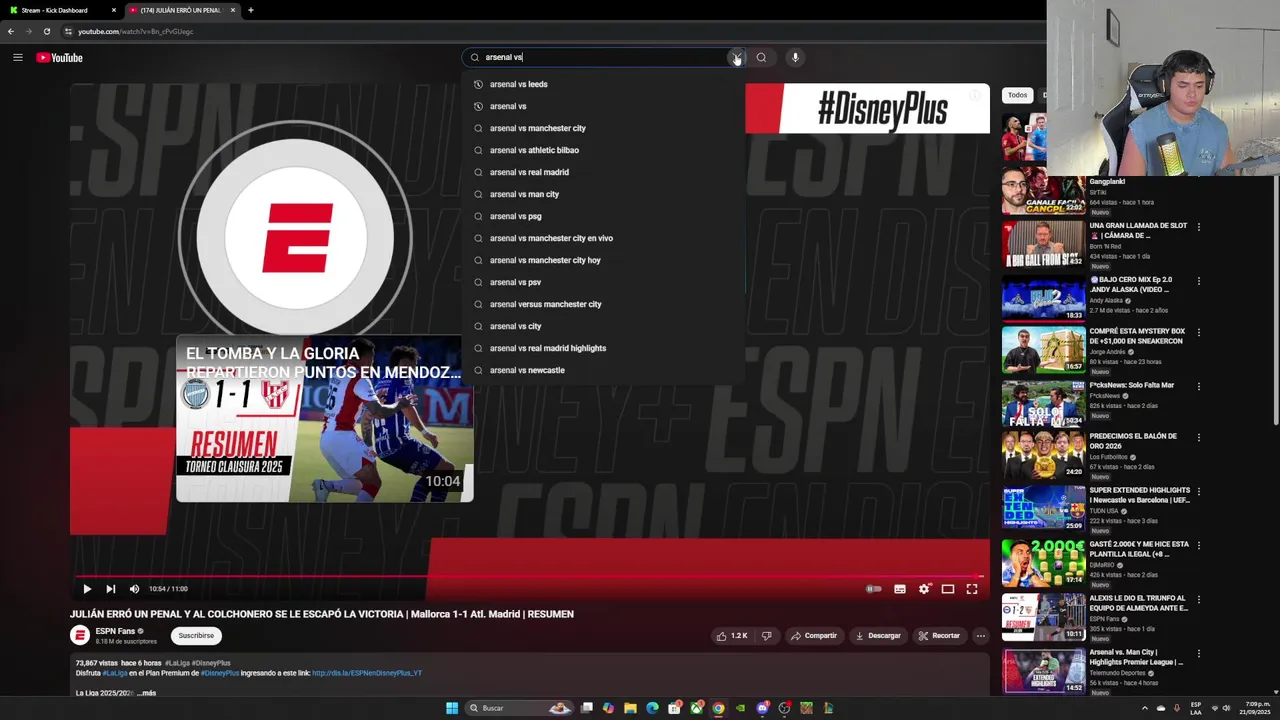
Task: Open the #DisneyPlus hashtag link in description
Action: click(220, 673)
